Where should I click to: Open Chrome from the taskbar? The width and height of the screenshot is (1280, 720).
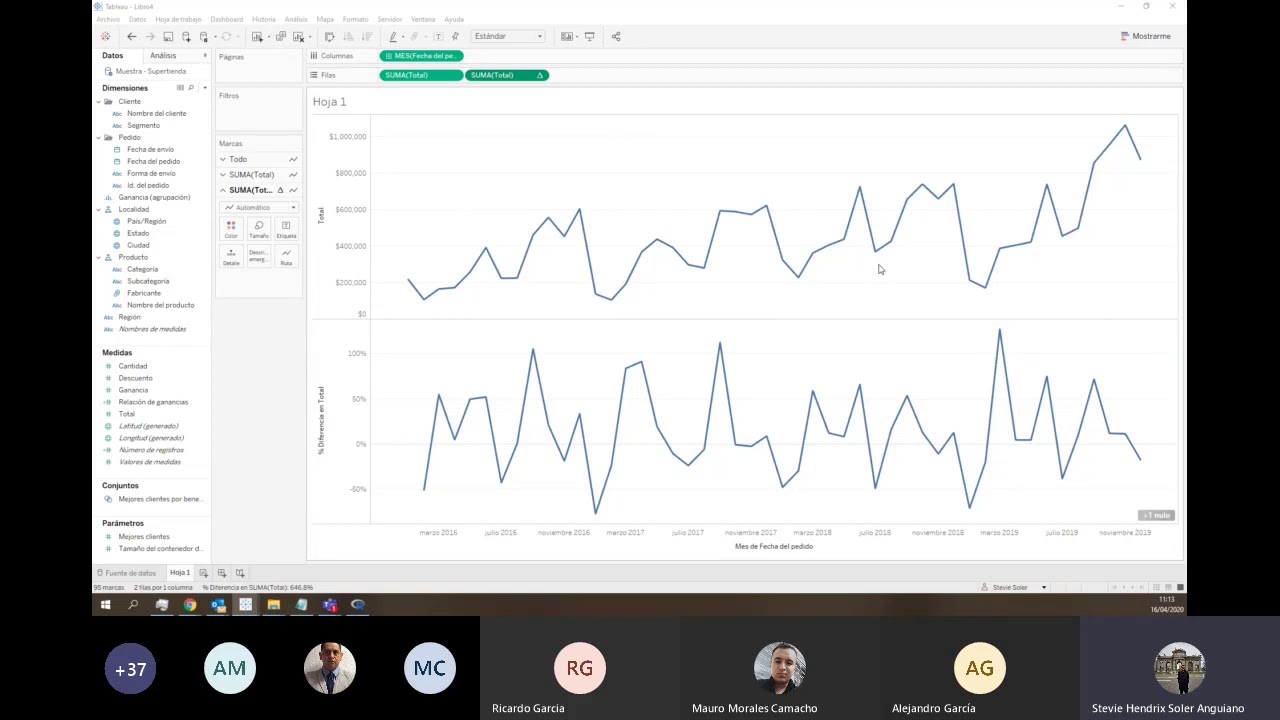tap(190, 605)
